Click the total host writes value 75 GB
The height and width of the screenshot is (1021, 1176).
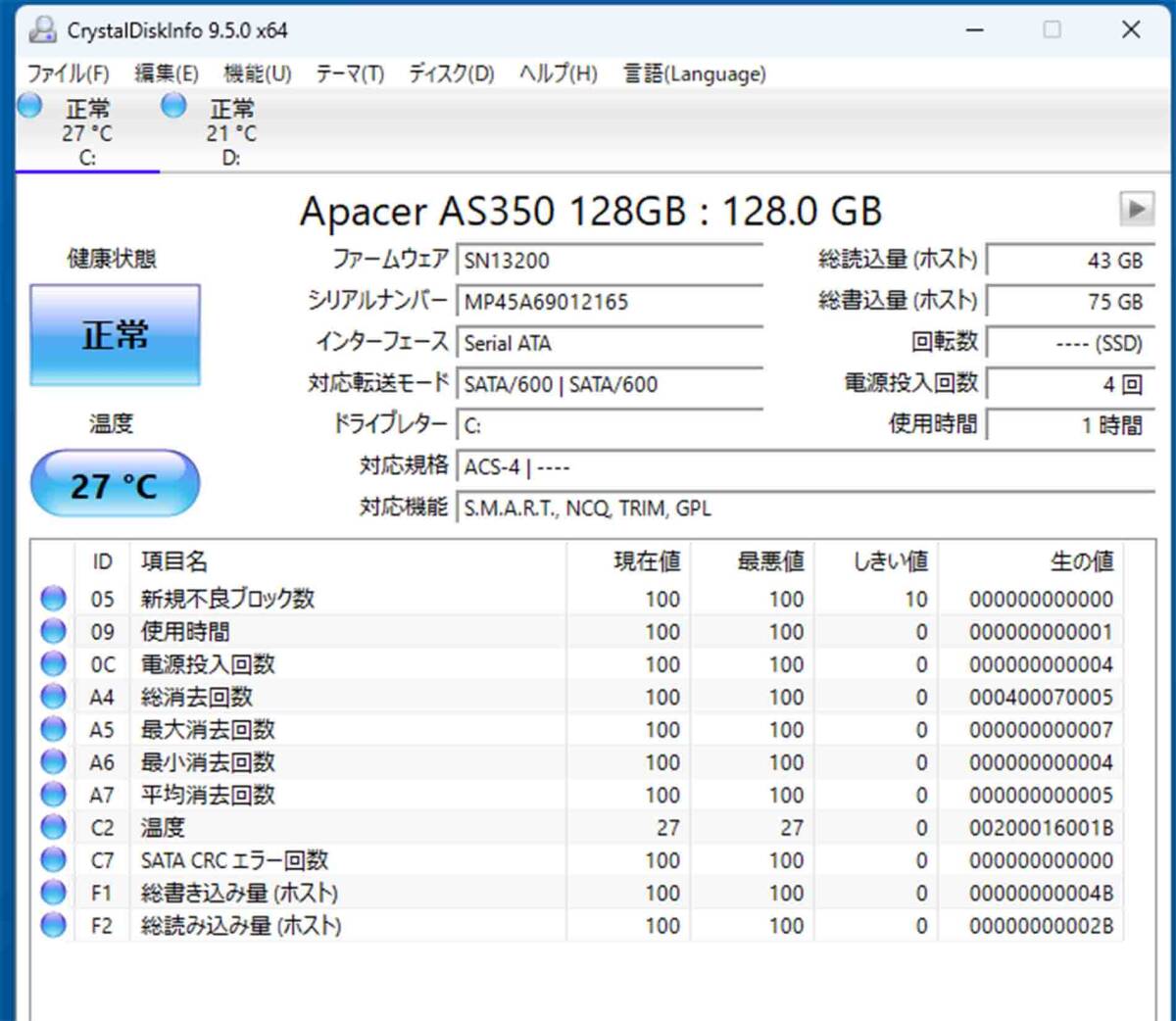click(x=1070, y=302)
